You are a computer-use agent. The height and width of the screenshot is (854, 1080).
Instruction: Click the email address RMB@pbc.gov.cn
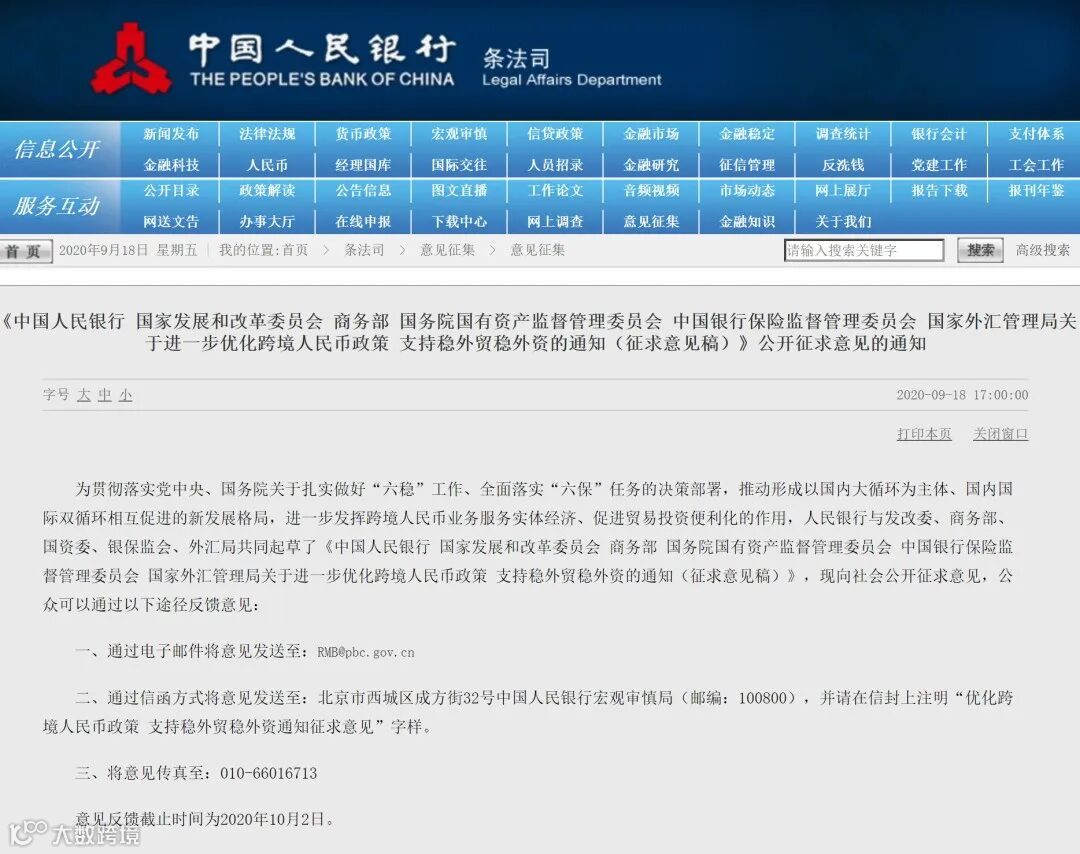366,652
